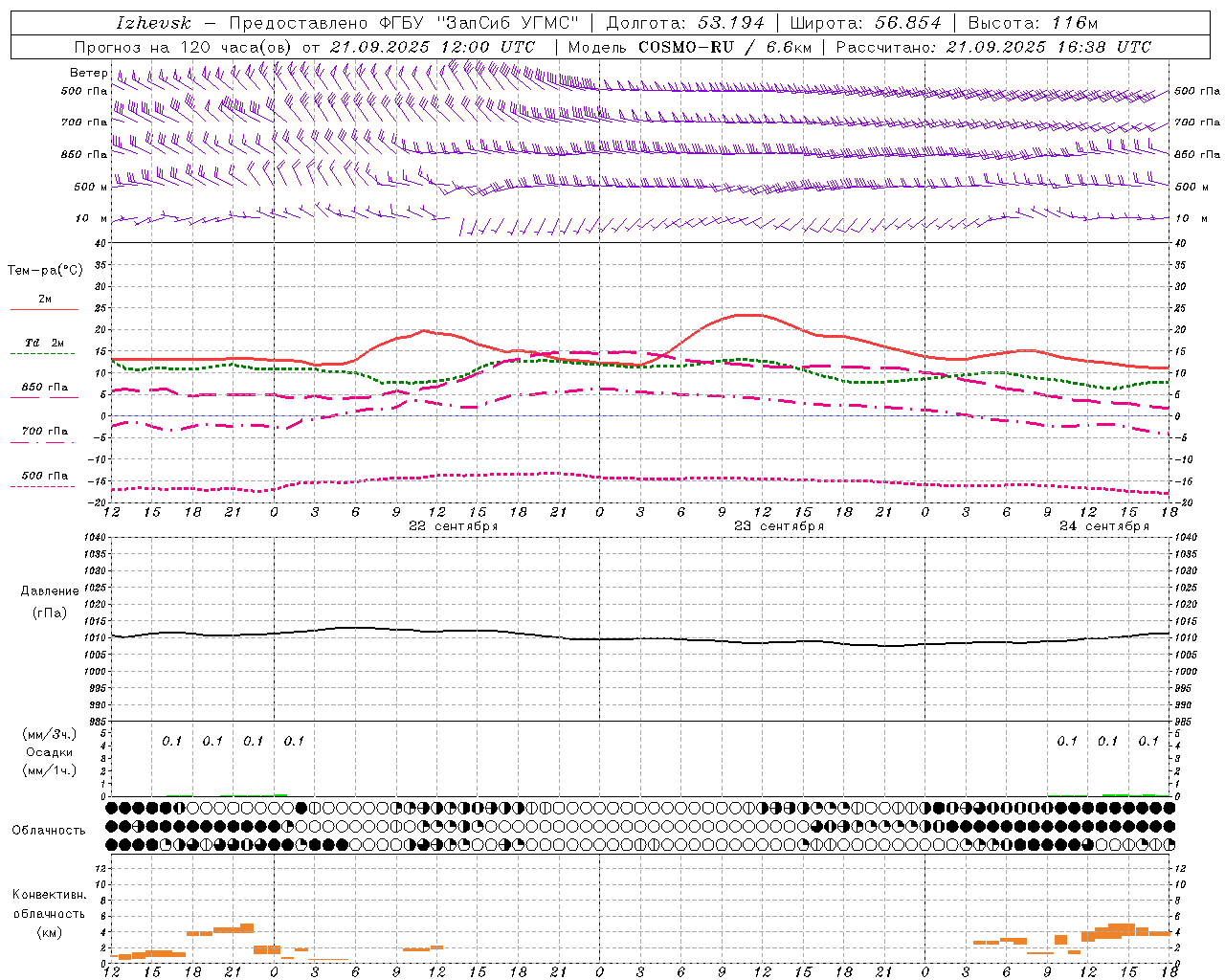Click the (км) unit label for convective clouds
This screenshot has width=1225, height=980.
tap(49, 932)
